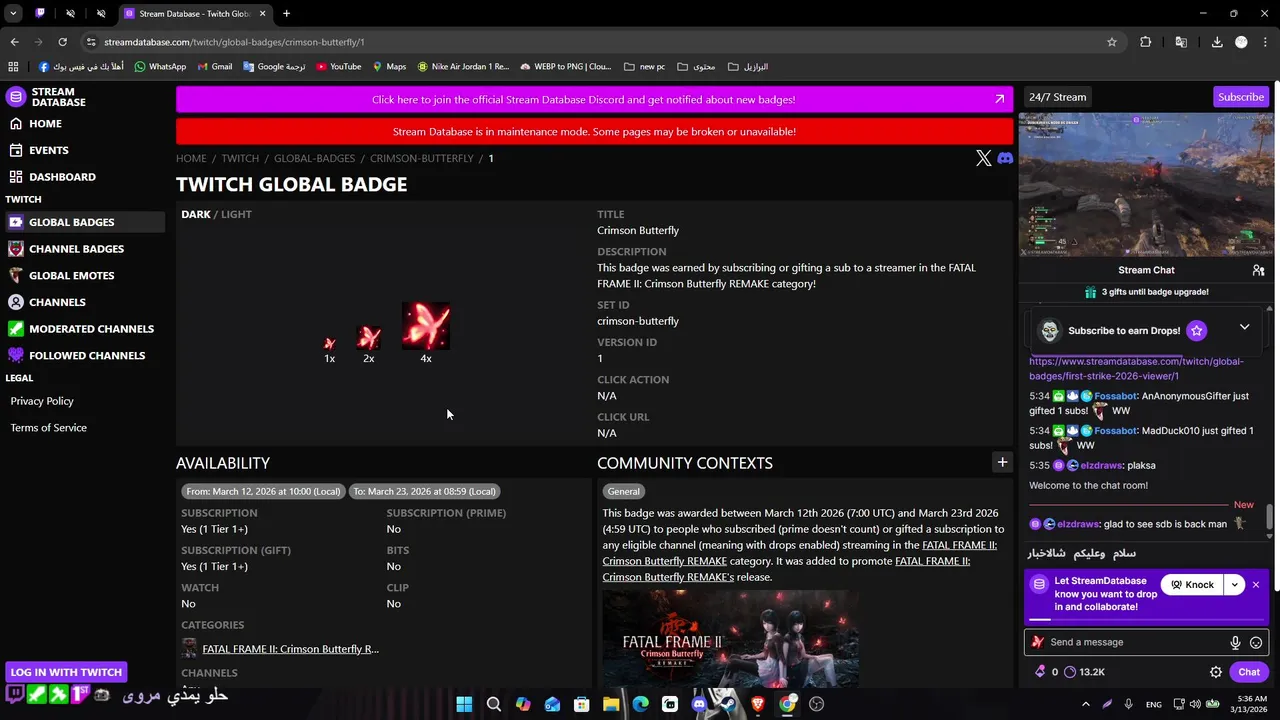
Task: Click the CHANNELS sidebar icon
Action: click(x=15, y=302)
